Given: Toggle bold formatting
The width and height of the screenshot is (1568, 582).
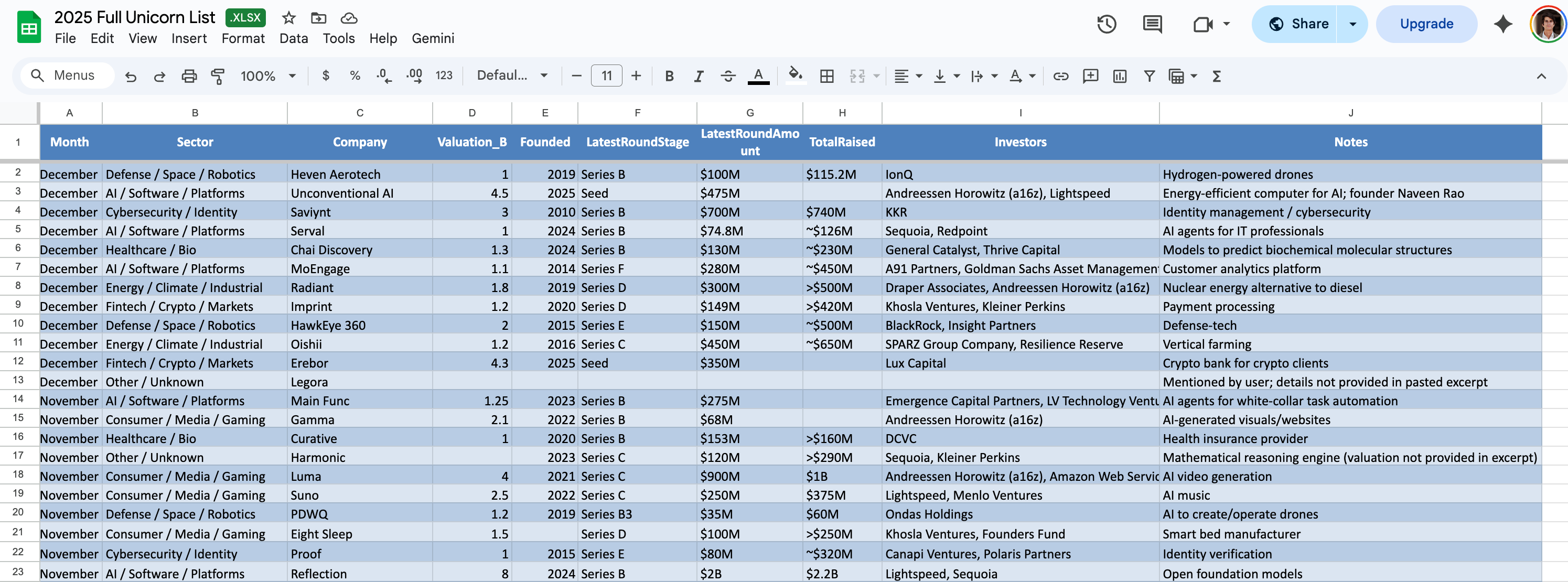Looking at the screenshot, I should [669, 76].
